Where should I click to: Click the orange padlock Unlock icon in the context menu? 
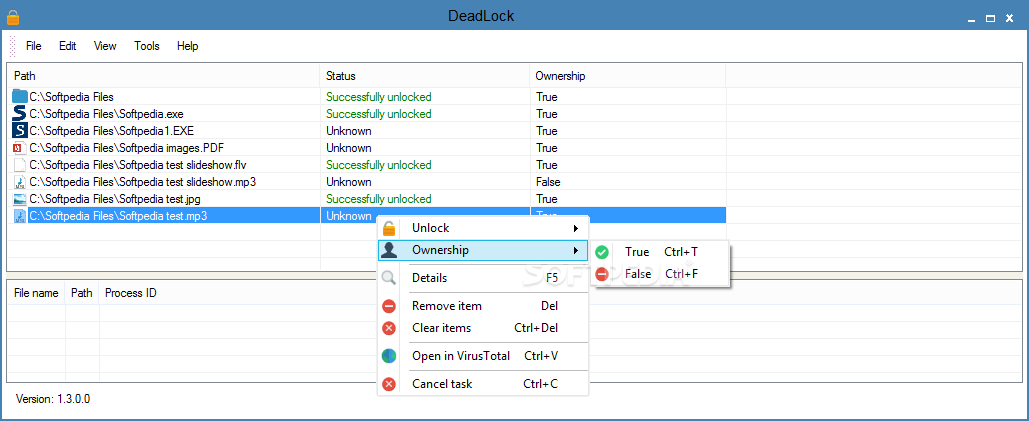[389, 228]
